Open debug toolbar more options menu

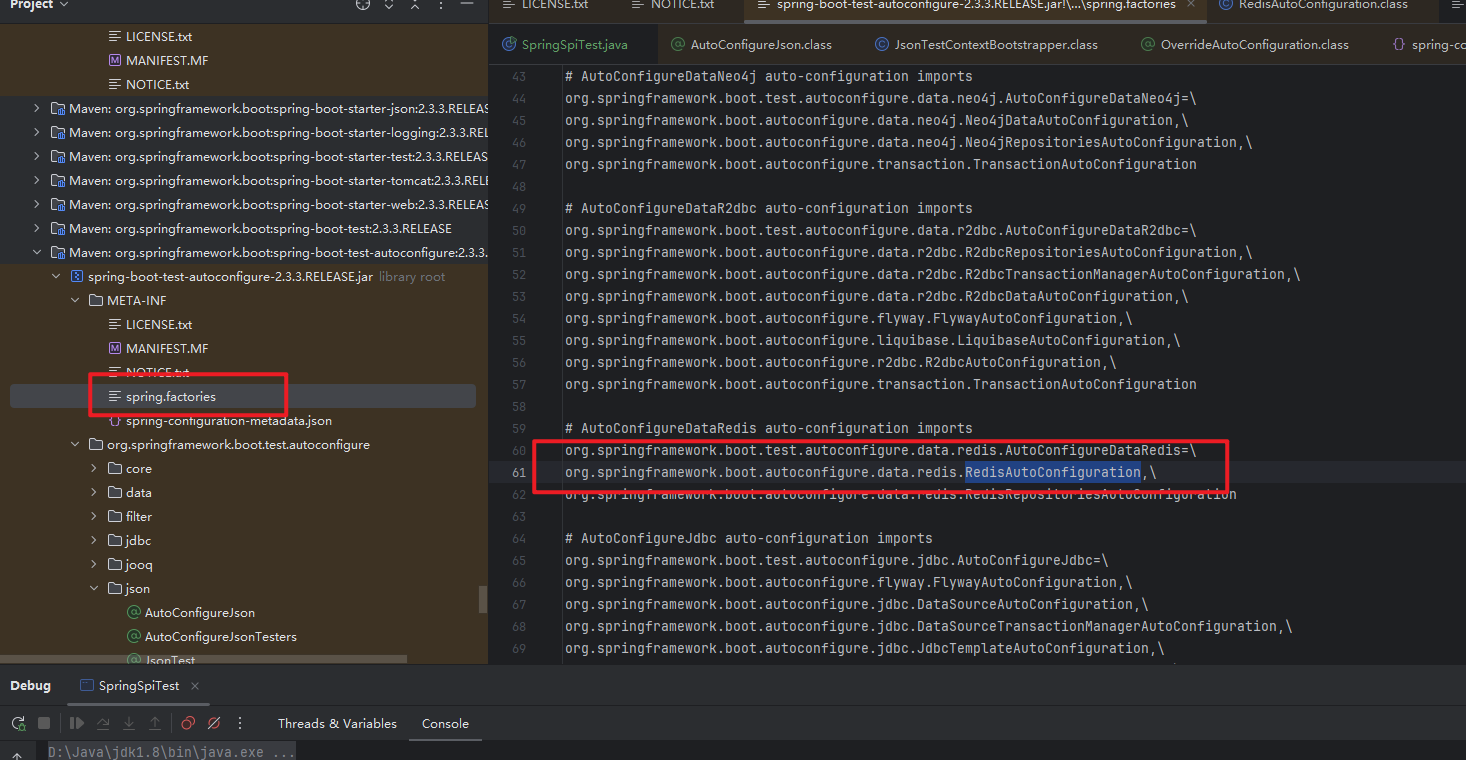click(240, 723)
